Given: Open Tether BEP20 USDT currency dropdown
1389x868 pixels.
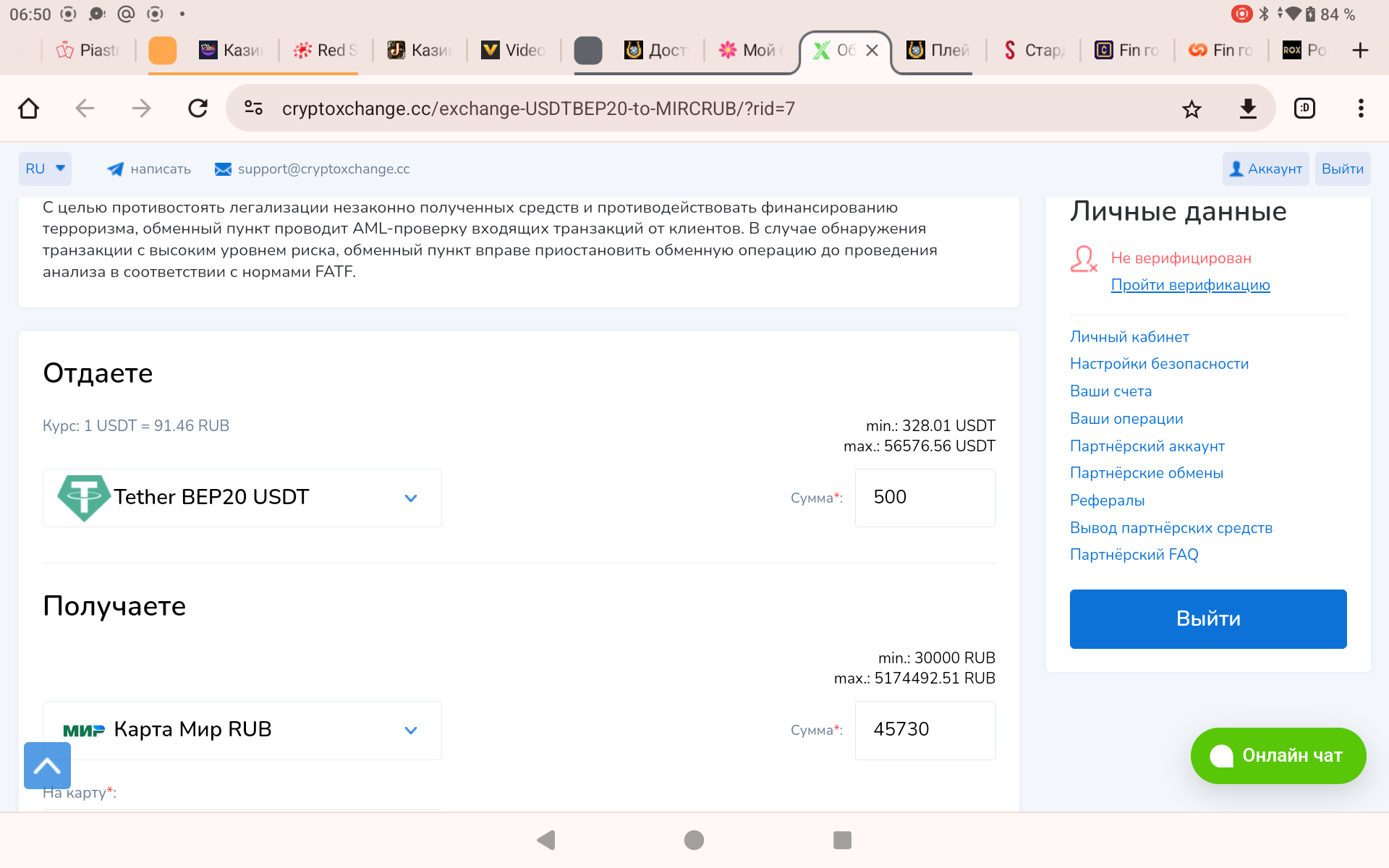Looking at the screenshot, I should coord(242,498).
